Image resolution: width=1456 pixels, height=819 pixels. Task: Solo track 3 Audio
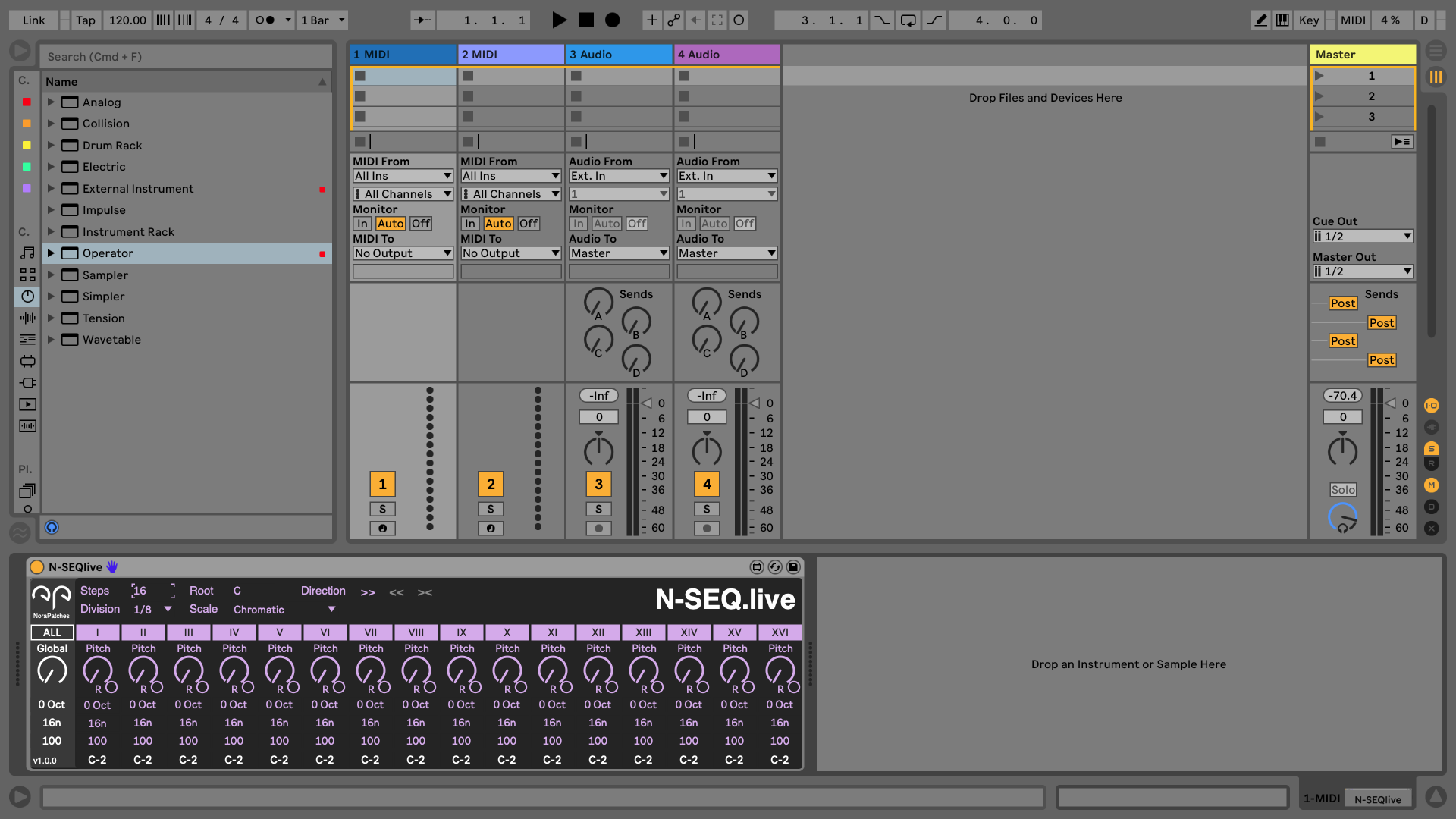coord(598,510)
